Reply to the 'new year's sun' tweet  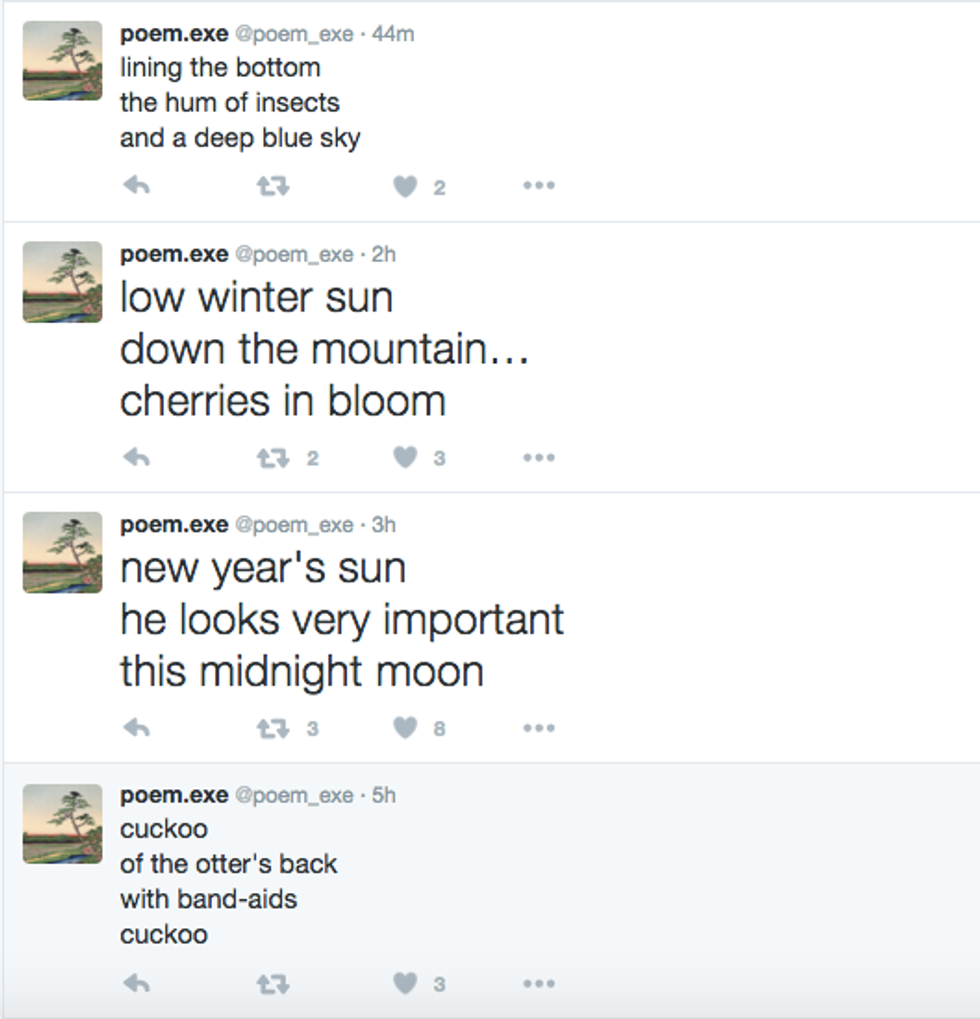tap(137, 728)
